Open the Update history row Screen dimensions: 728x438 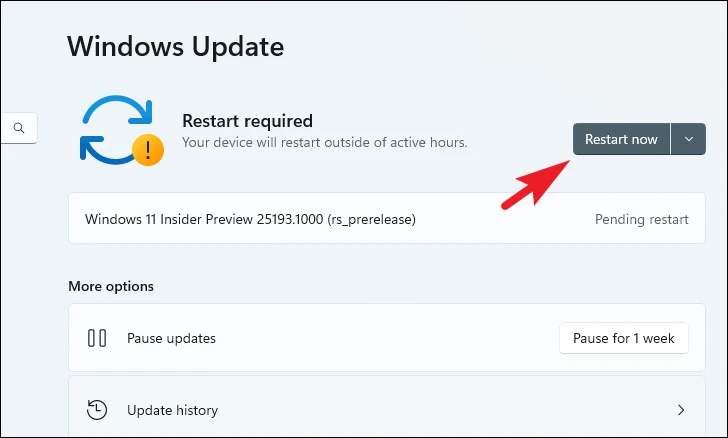[x=387, y=408]
